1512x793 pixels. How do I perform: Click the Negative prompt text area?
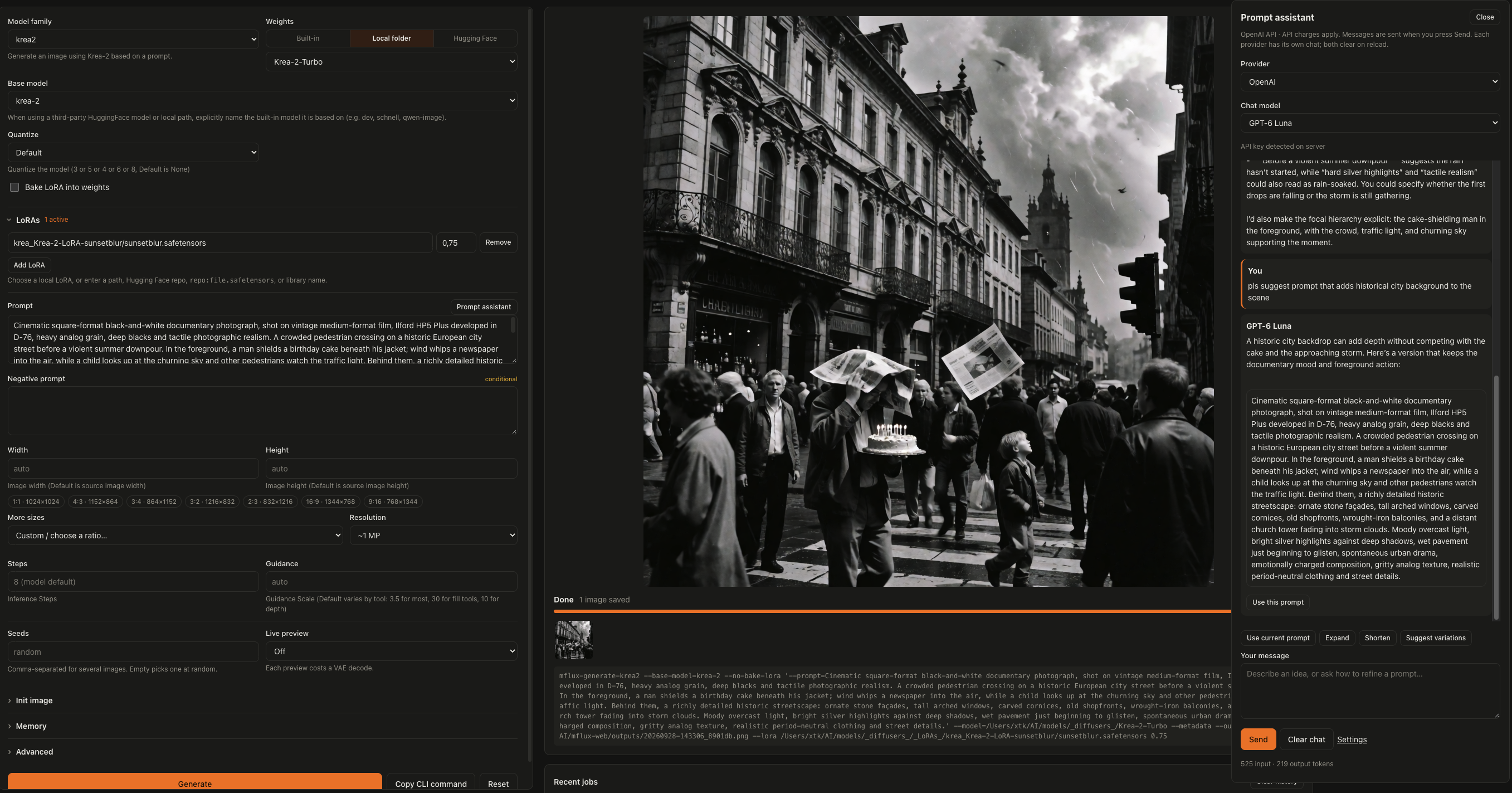[262, 410]
